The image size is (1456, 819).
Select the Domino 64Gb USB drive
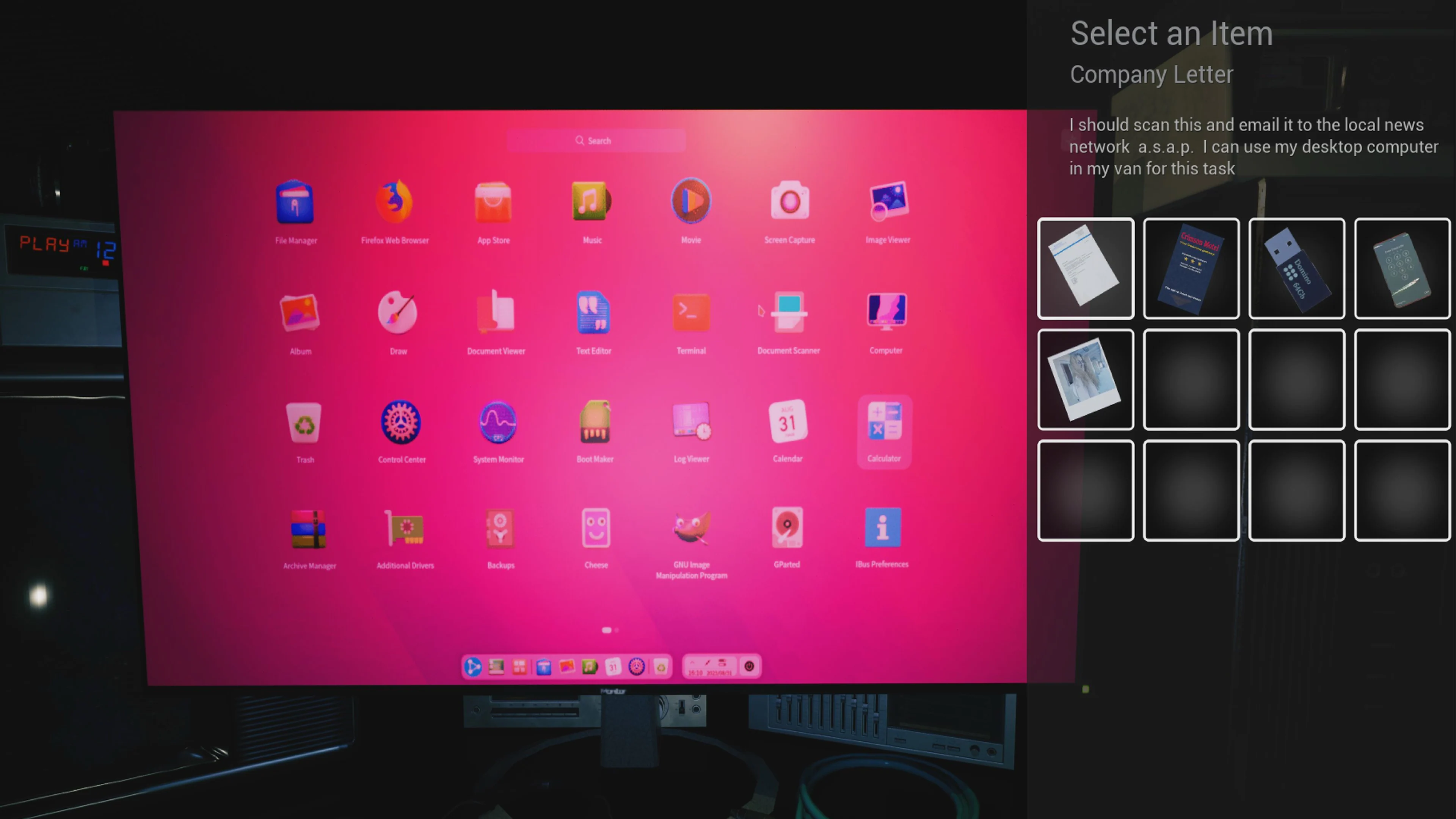(1297, 268)
